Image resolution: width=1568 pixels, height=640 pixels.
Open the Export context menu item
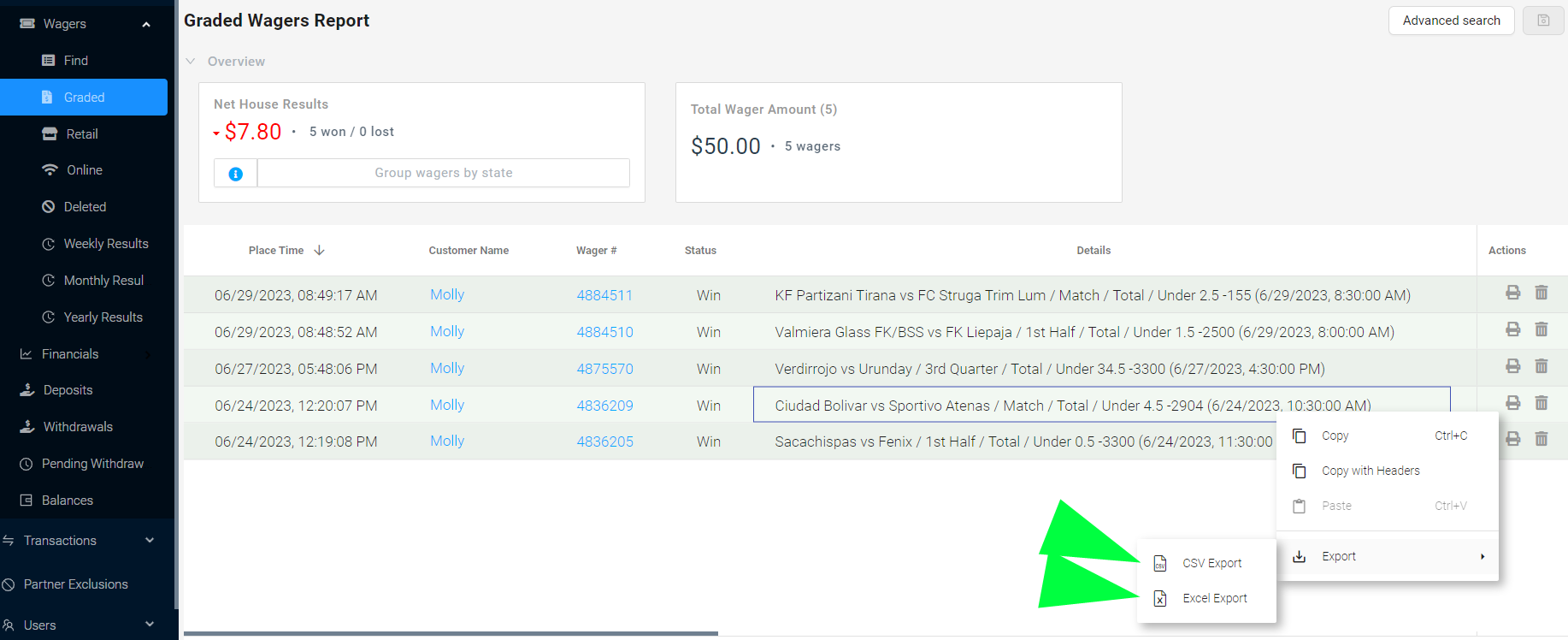(x=1388, y=556)
